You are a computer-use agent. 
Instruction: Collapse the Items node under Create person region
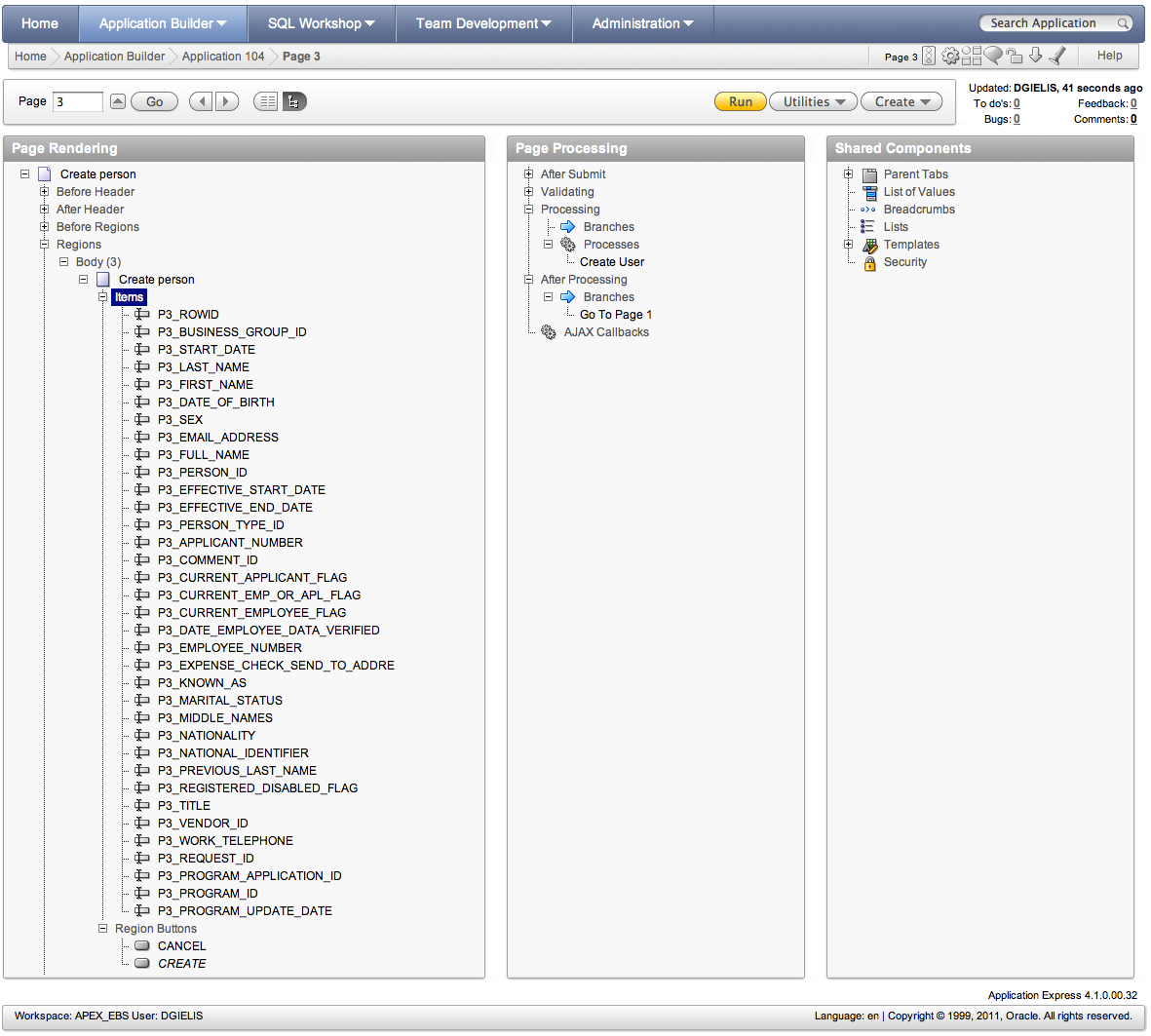pyautogui.click(x=103, y=296)
